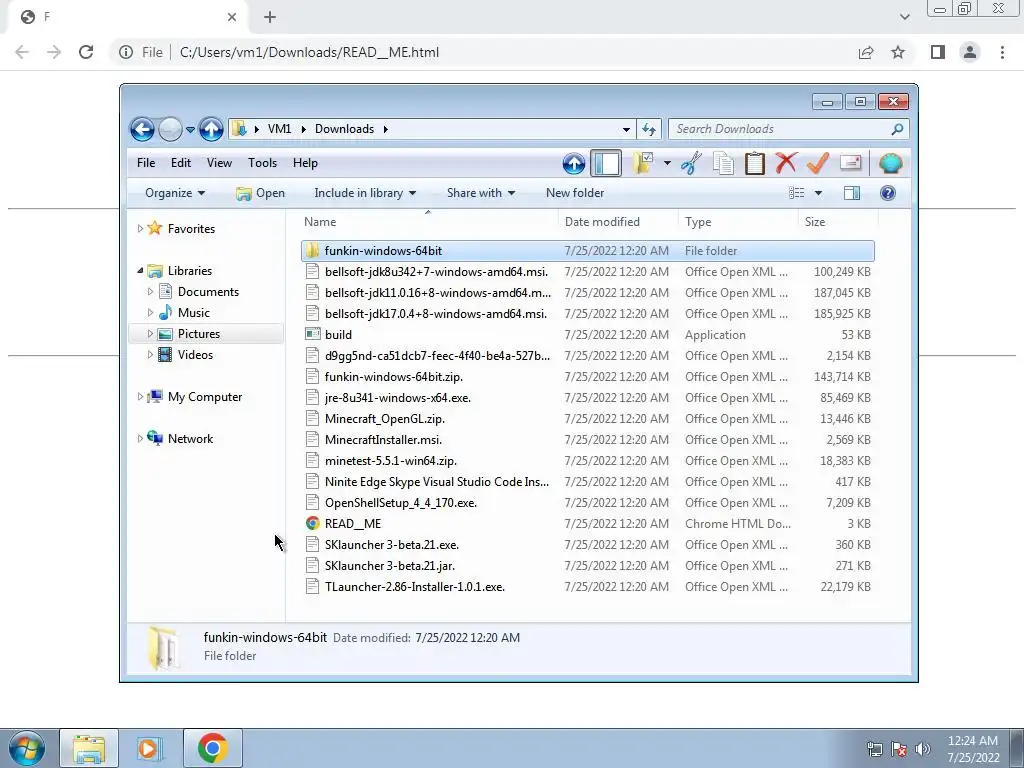Open the View menu
Image resolution: width=1024 pixels, height=768 pixels.
(x=219, y=163)
